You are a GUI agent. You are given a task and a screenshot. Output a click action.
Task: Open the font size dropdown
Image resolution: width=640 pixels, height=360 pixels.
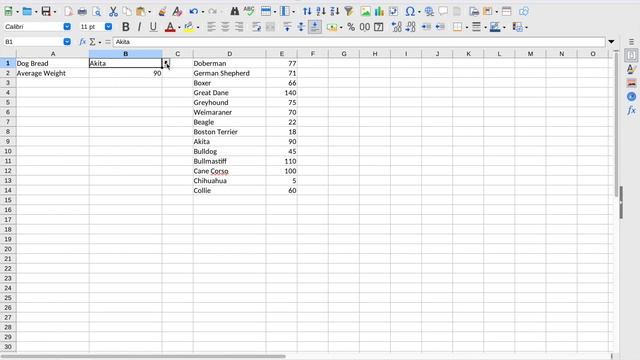pyautogui.click(x=108, y=27)
